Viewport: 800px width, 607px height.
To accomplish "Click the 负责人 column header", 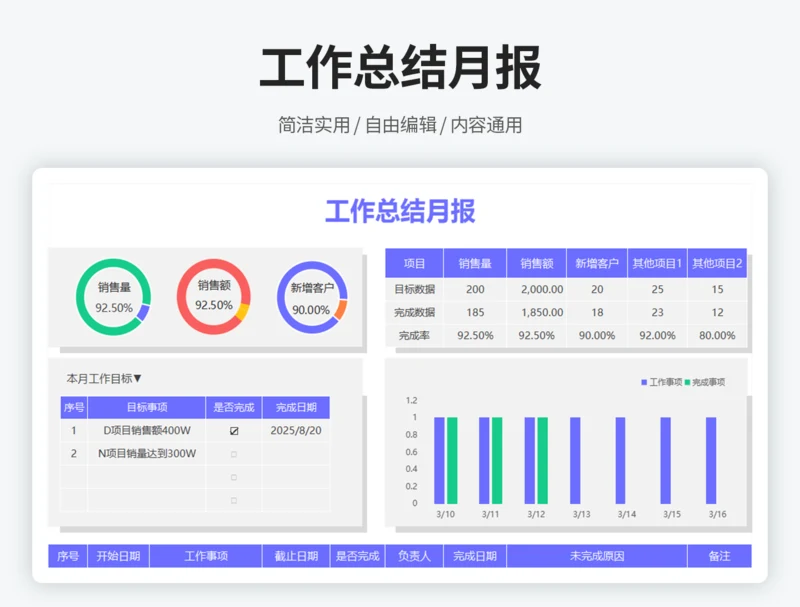I will coord(414,556).
